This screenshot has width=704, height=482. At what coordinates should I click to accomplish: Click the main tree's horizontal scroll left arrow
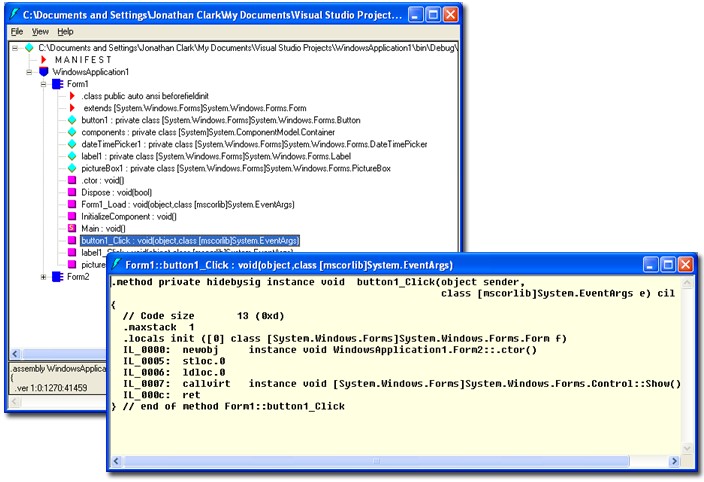point(15,354)
